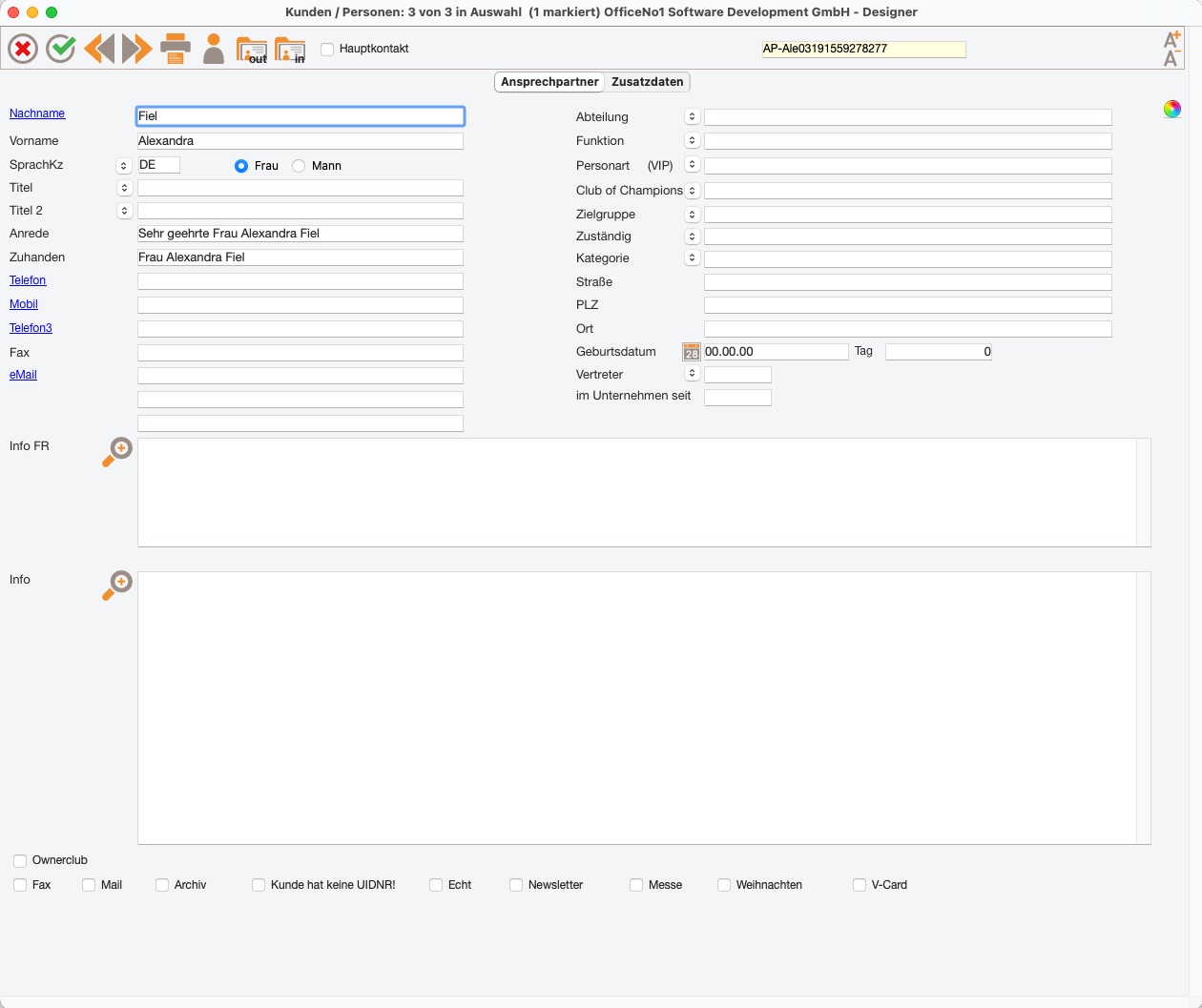The width and height of the screenshot is (1202, 1008).
Task: Click the printer icon
Action: [176, 49]
